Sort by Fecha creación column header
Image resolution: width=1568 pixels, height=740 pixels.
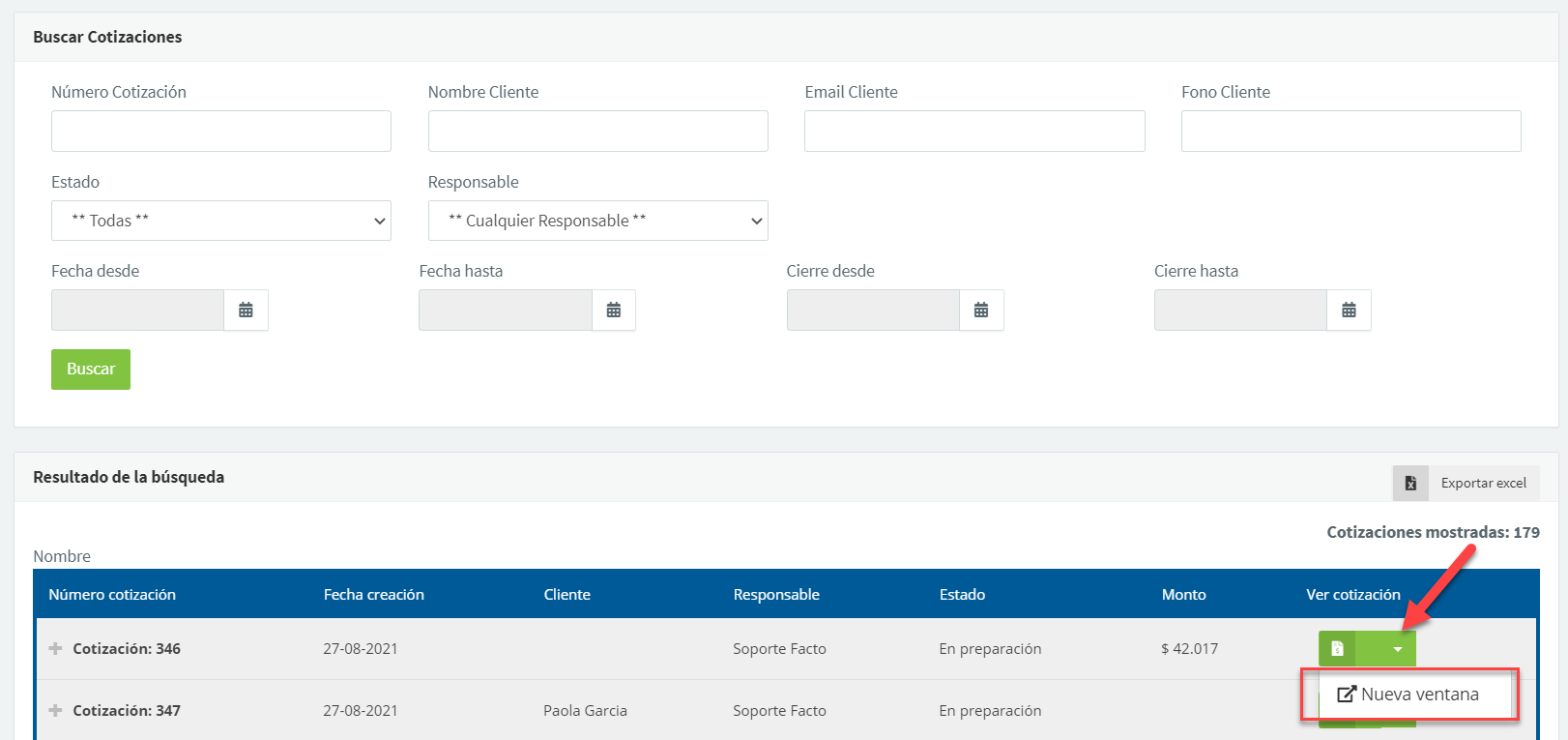point(373,595)
